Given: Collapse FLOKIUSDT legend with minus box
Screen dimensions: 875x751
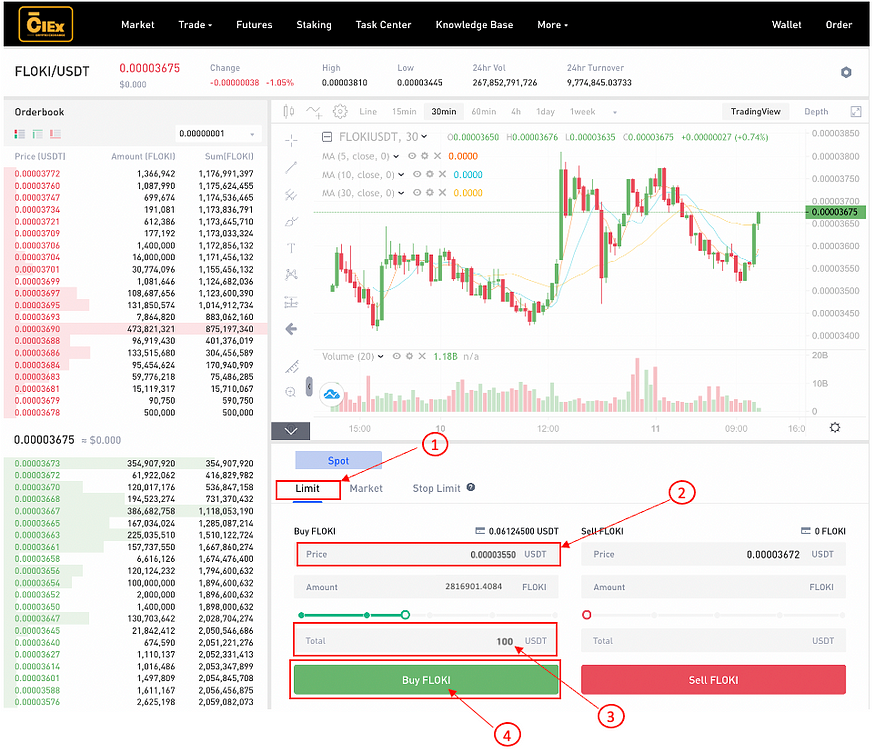Looking at the screenshot, I should coord(327,137).
